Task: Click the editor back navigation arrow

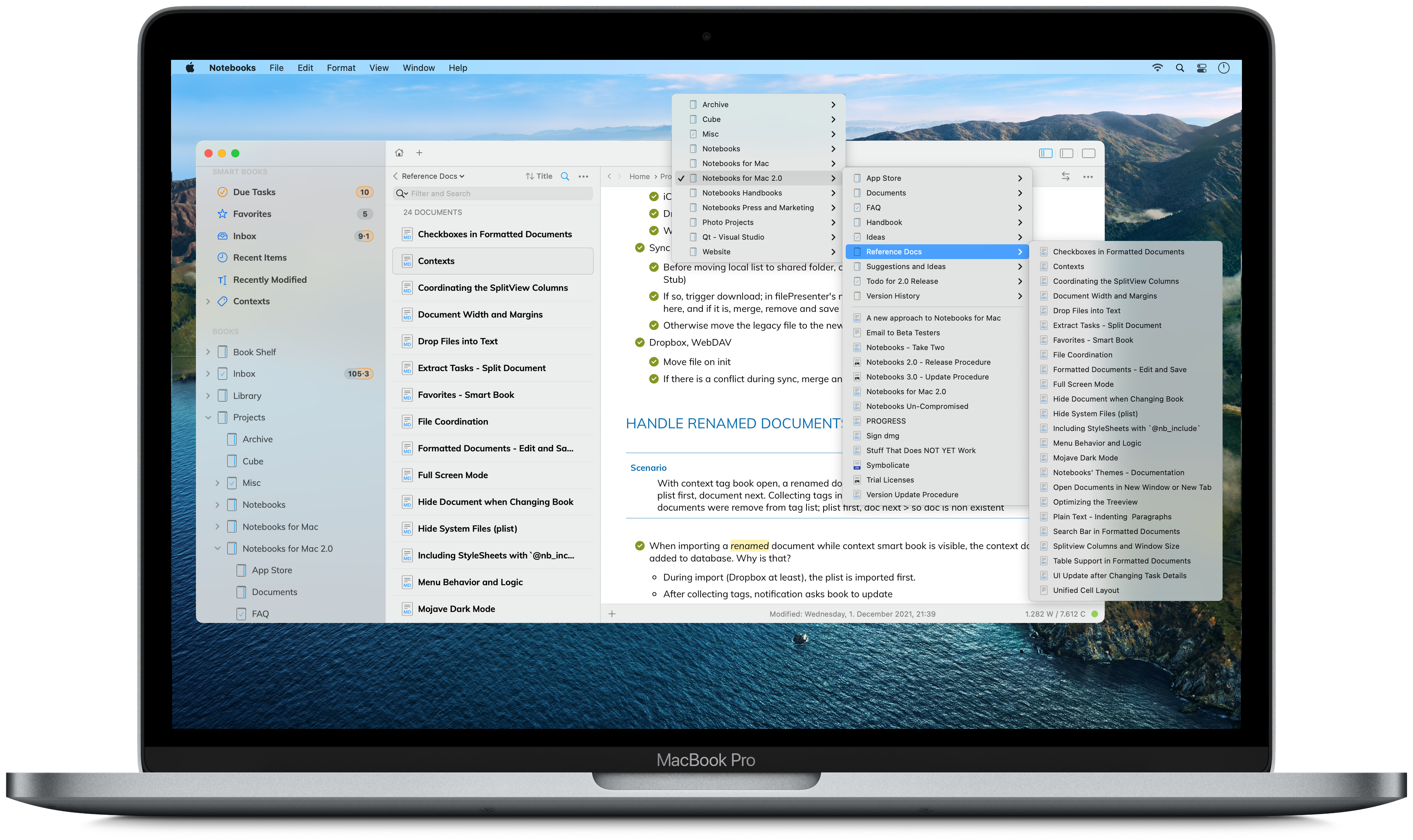Action: (x=609, y=177)
